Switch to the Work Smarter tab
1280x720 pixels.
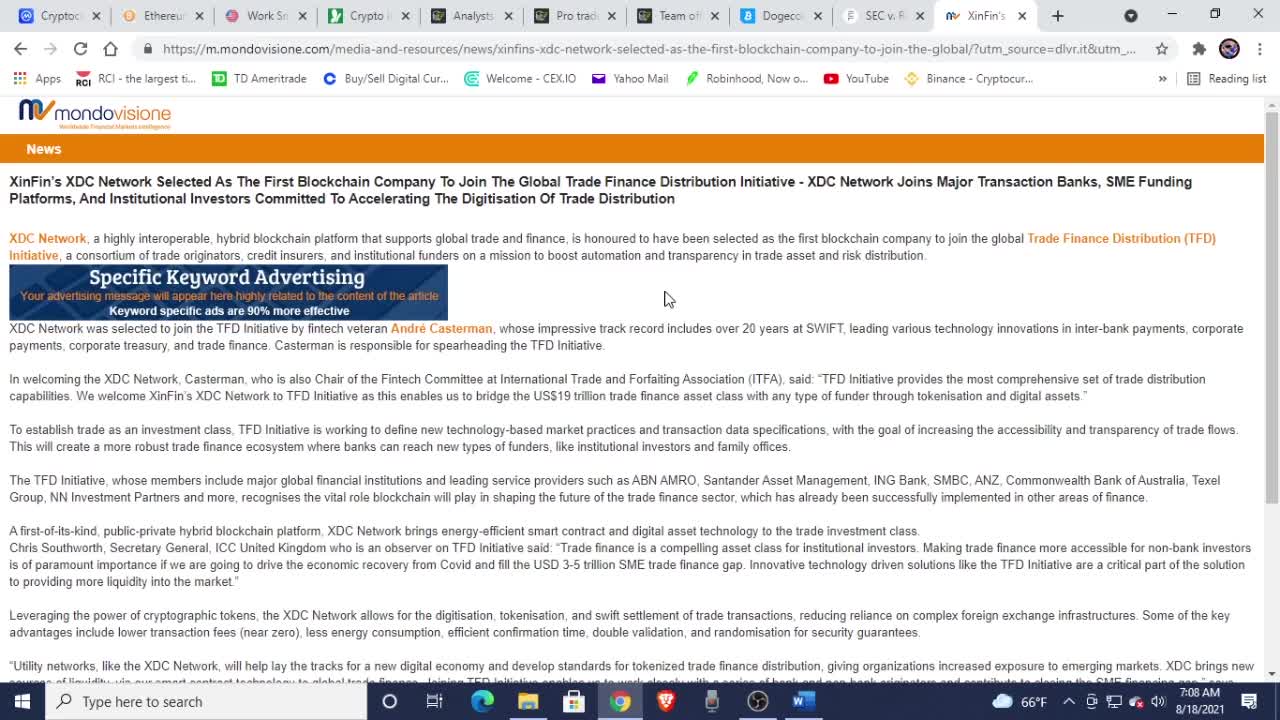click(x=265, y=16)
